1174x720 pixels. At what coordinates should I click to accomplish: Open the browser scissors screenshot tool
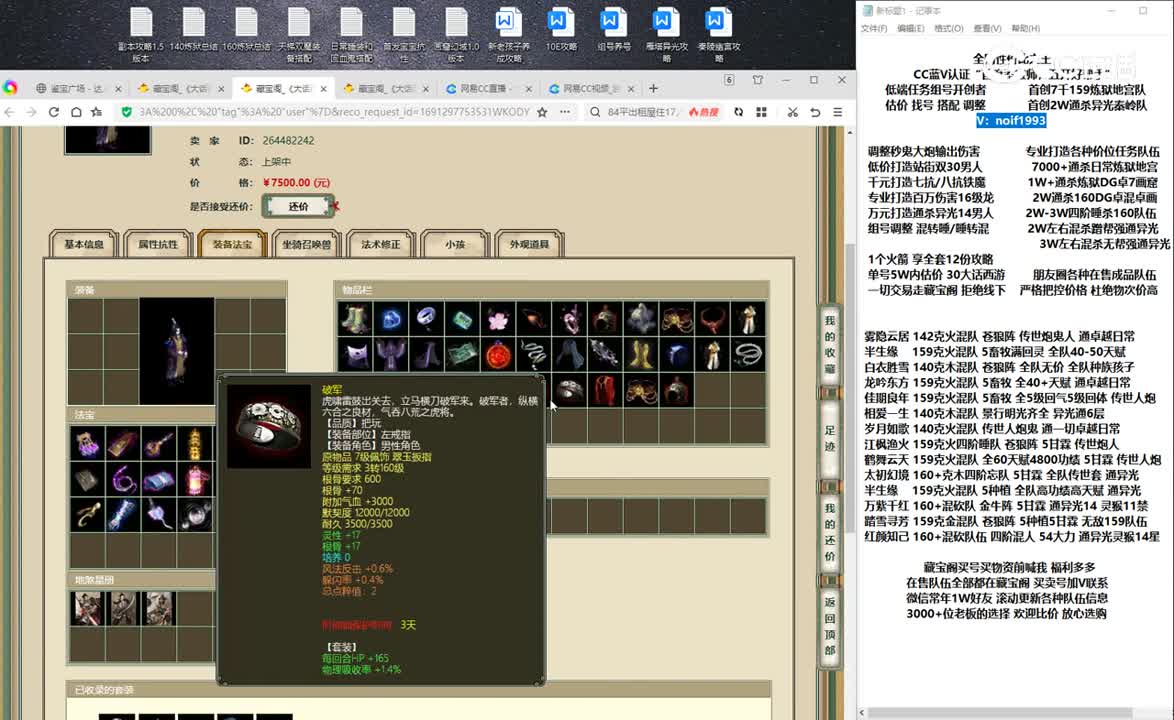[x=792, y=112]
